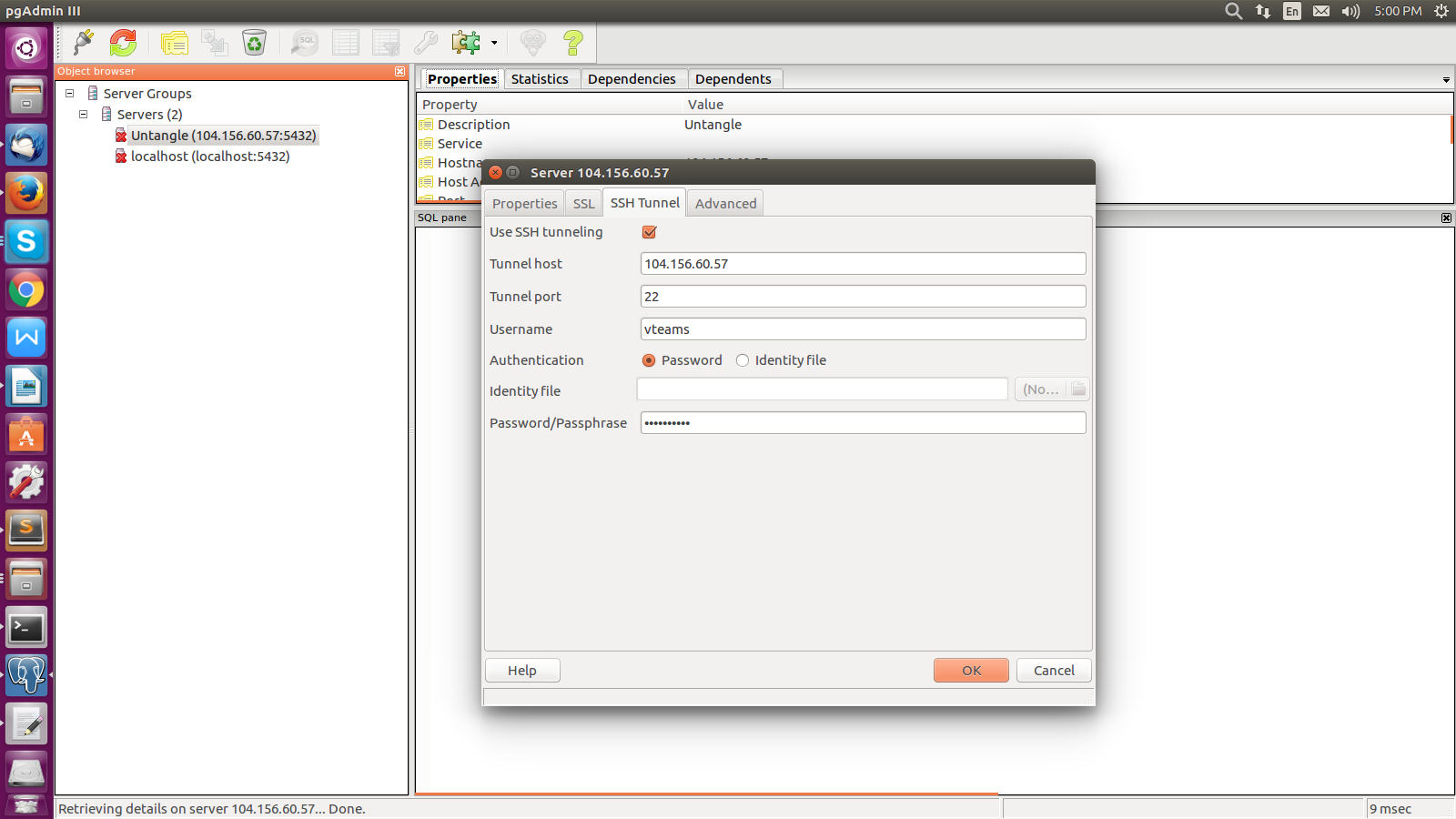The image size is (1456, 819).
Task: Switch to the Dependencies tab
Action: (632, 79)
